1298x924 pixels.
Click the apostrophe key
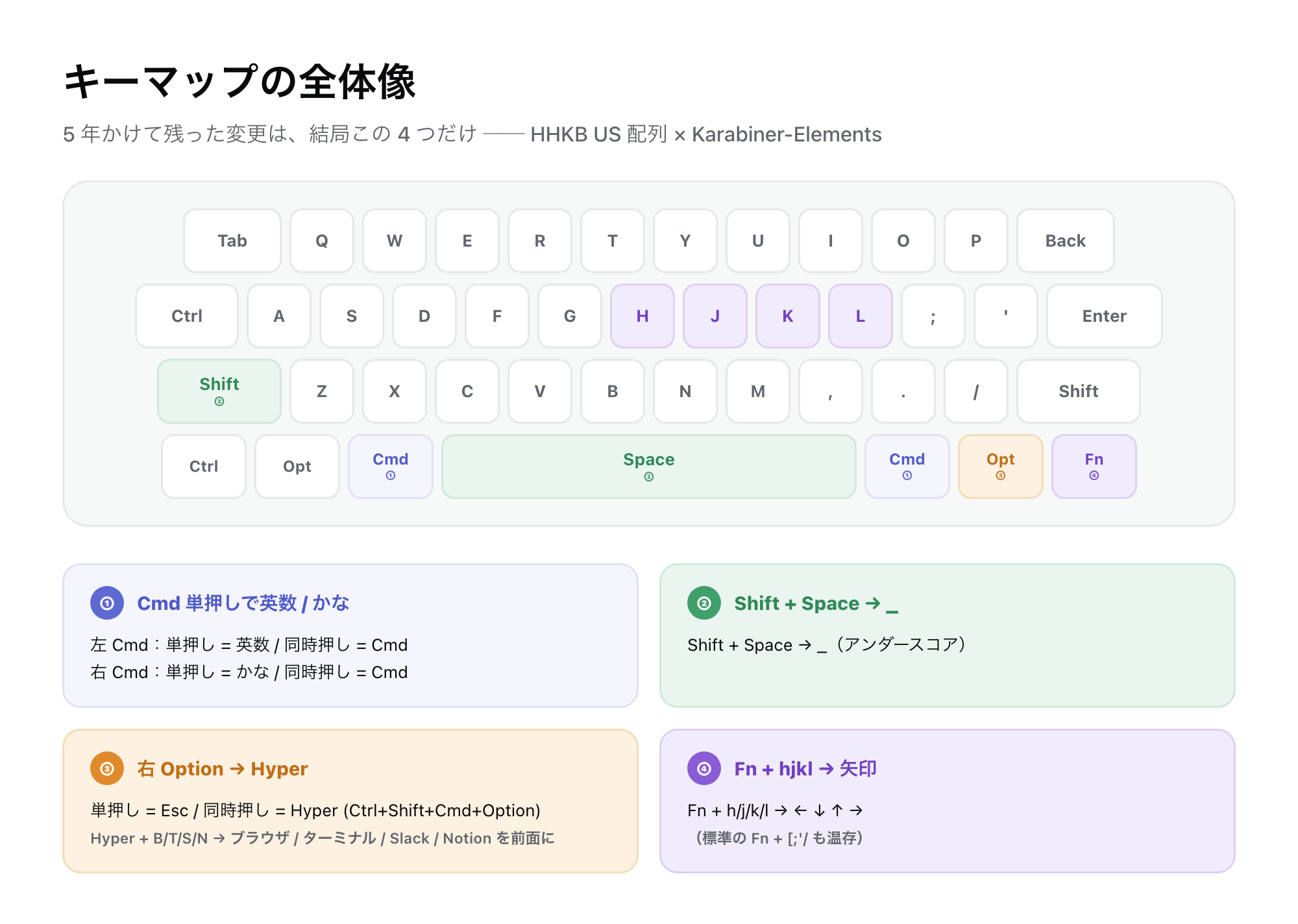click(x=1006, y=316)
